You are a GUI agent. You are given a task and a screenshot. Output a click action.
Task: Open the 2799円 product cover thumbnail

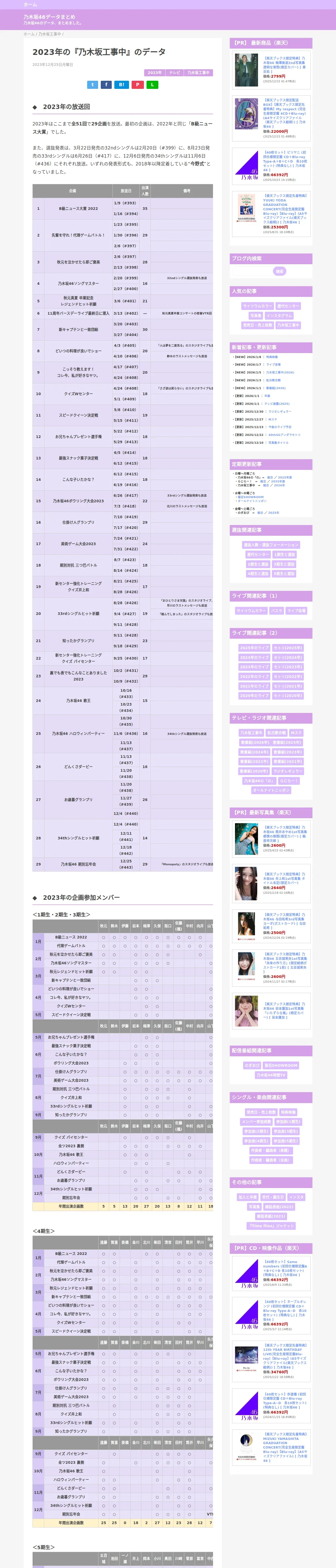[x=246, y=70]
